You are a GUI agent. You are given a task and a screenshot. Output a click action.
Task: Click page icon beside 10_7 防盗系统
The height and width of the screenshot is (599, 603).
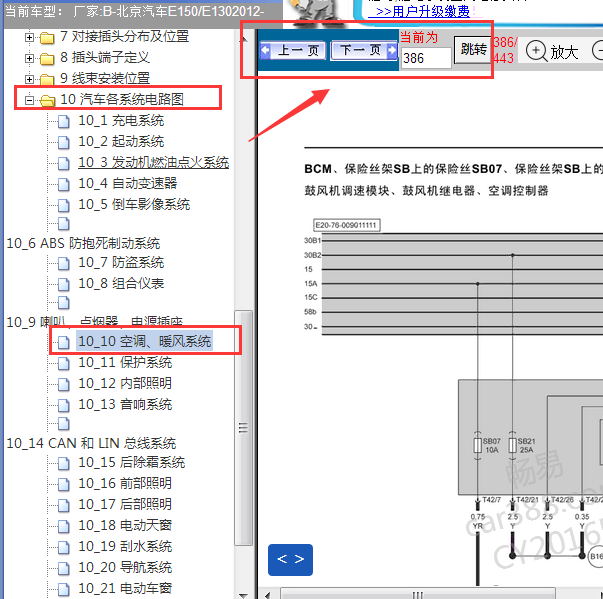click(x=64, y=263)
